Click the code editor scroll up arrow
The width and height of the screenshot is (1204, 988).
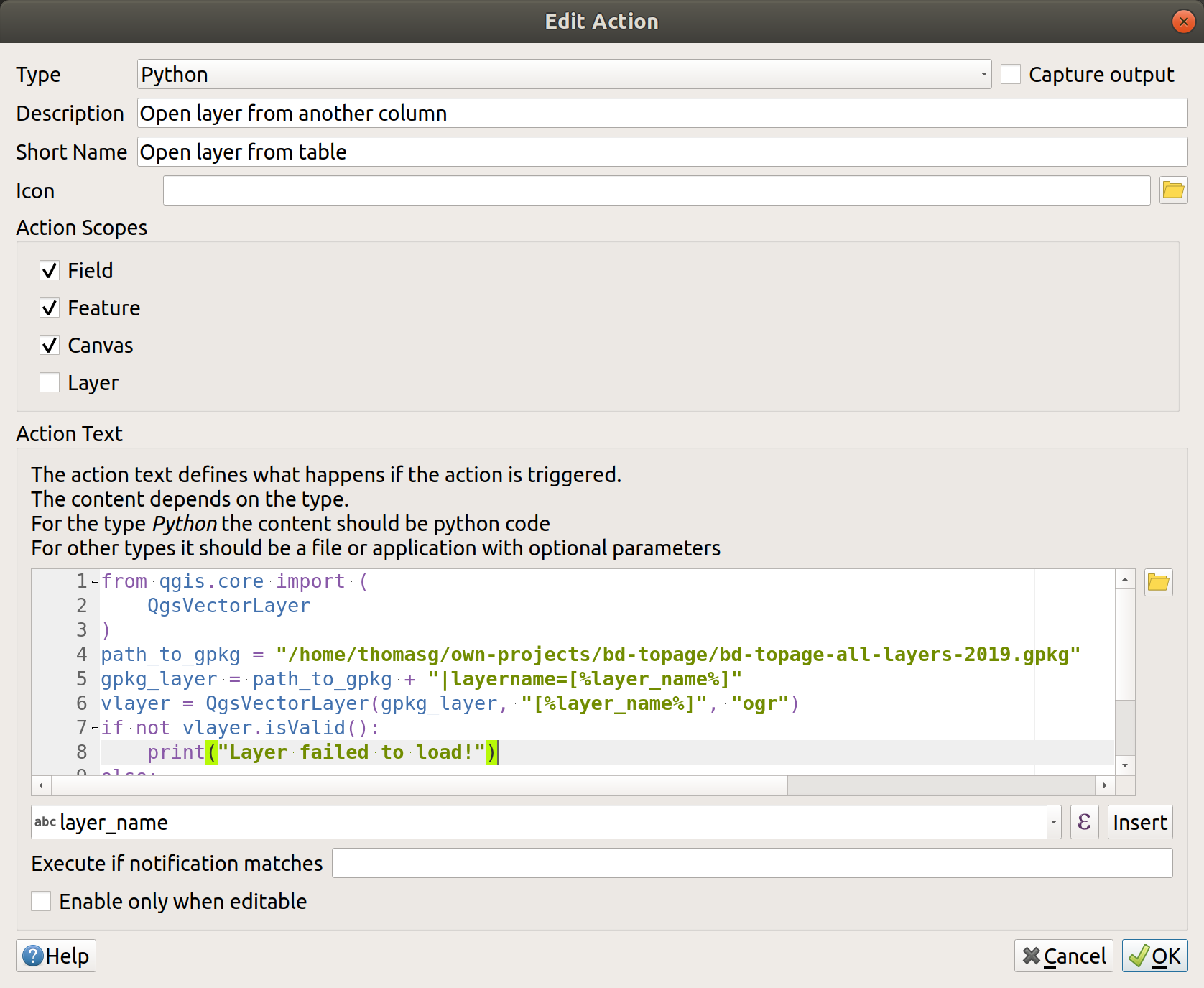point(1125,579)
